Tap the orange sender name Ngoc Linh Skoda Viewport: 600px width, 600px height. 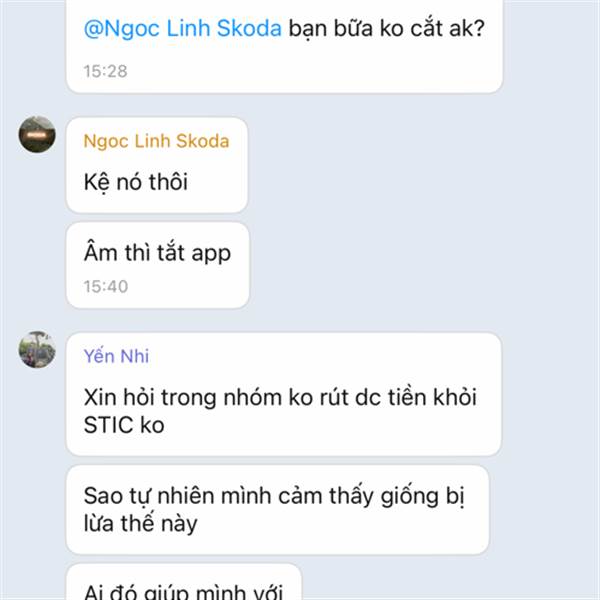pyautogui.click(x=156, y=141)
